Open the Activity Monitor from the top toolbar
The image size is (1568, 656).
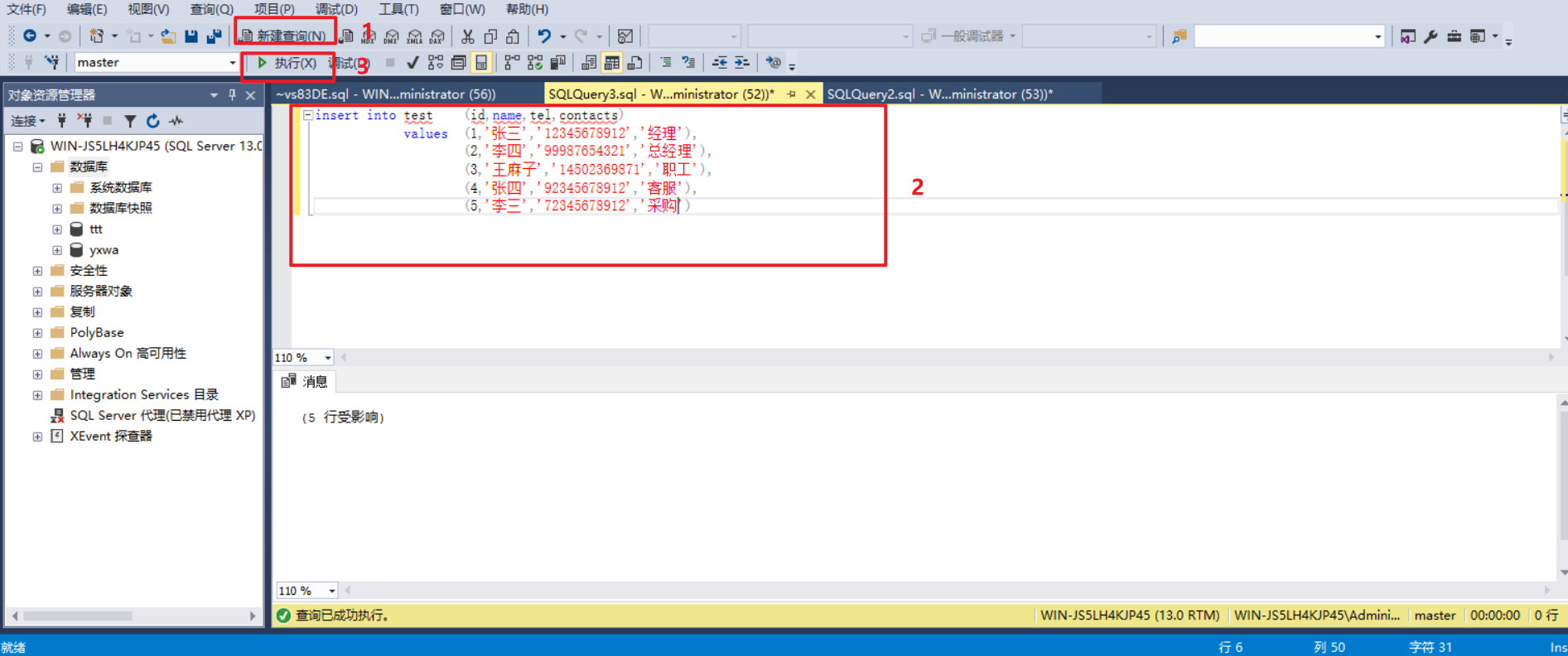click(625, 36)
